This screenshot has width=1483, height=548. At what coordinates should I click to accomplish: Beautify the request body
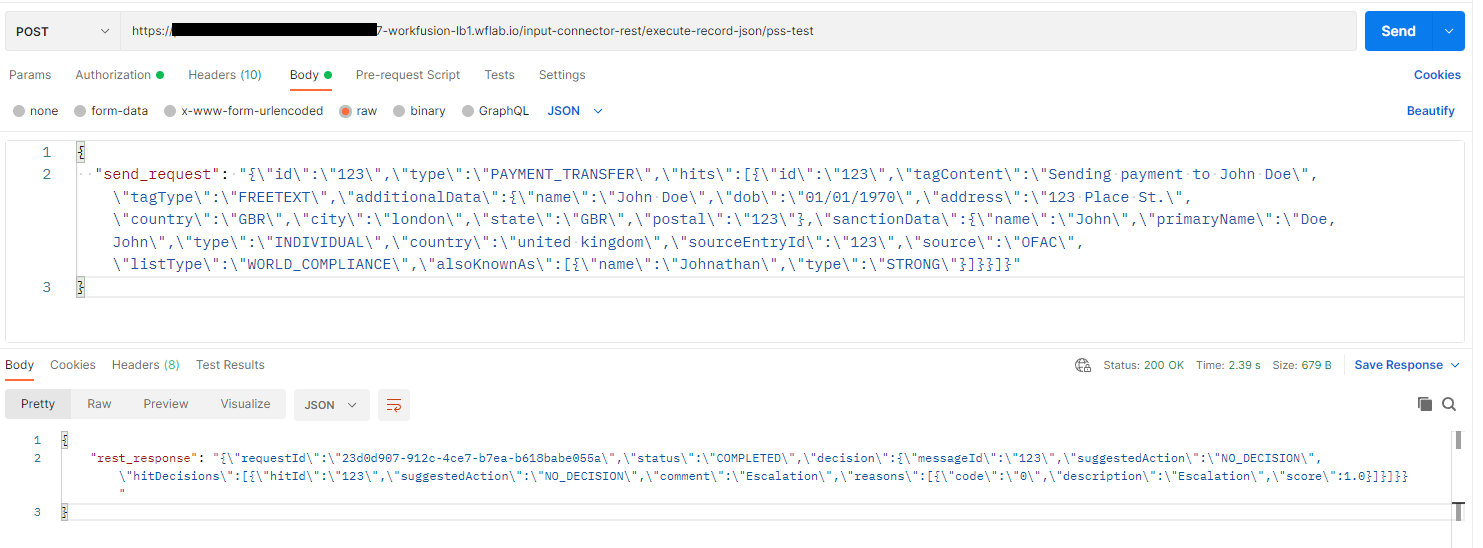click(1430, 111)
